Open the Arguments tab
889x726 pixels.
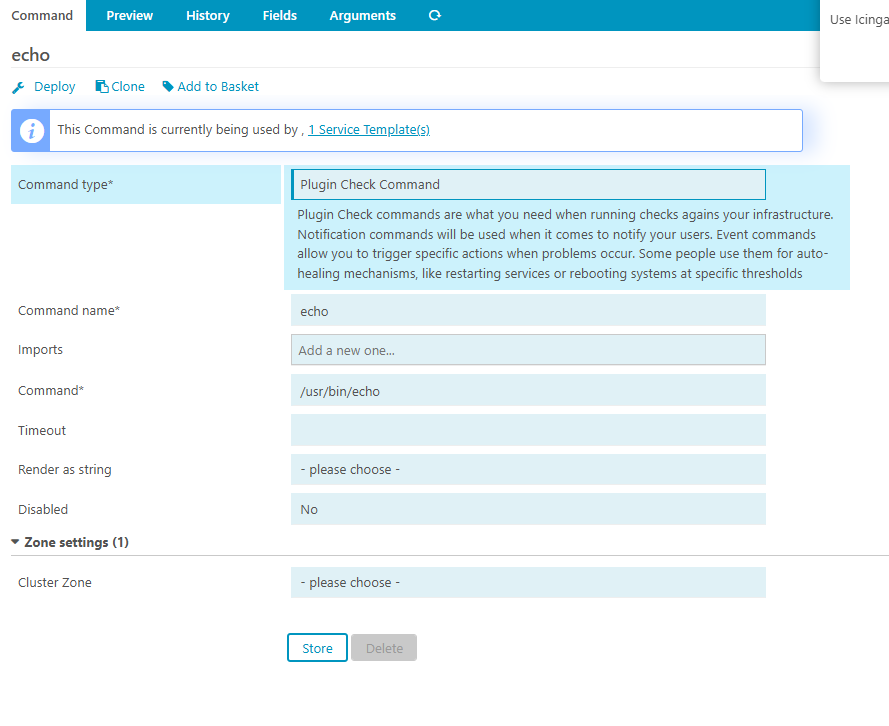click(x=363, y=15)
